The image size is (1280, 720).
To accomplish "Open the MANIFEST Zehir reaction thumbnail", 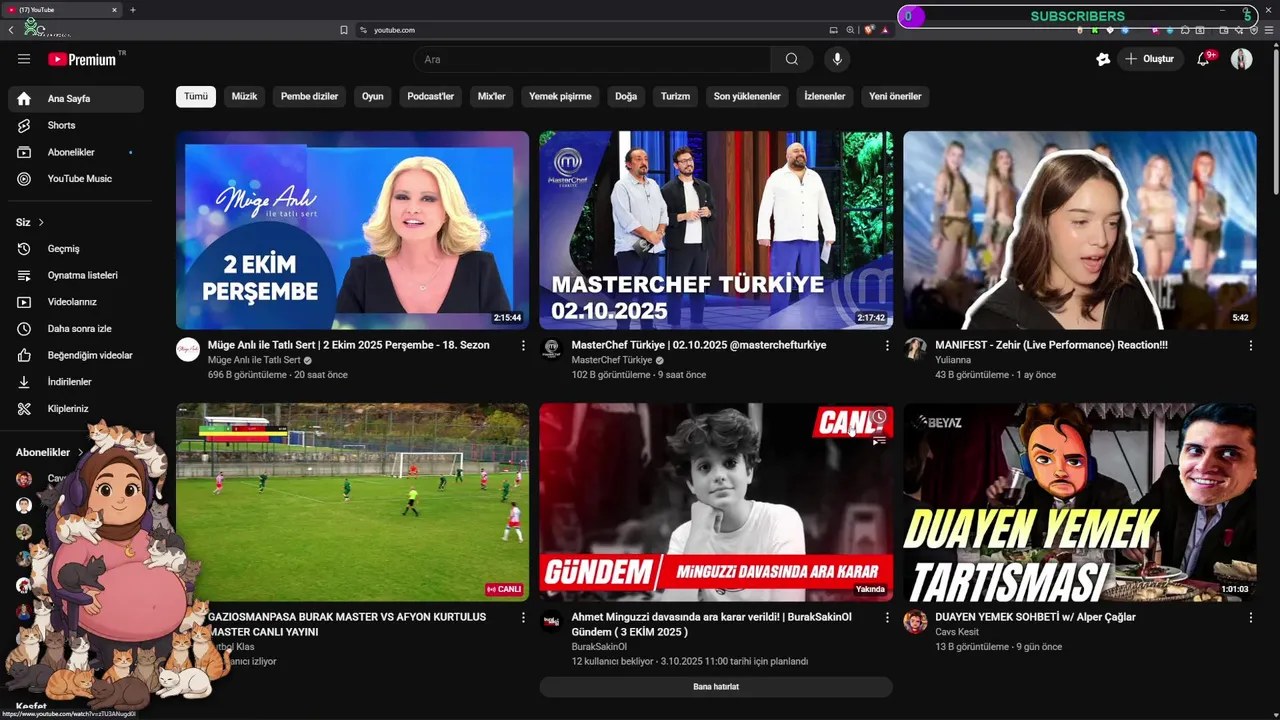I will point(1080,230).
